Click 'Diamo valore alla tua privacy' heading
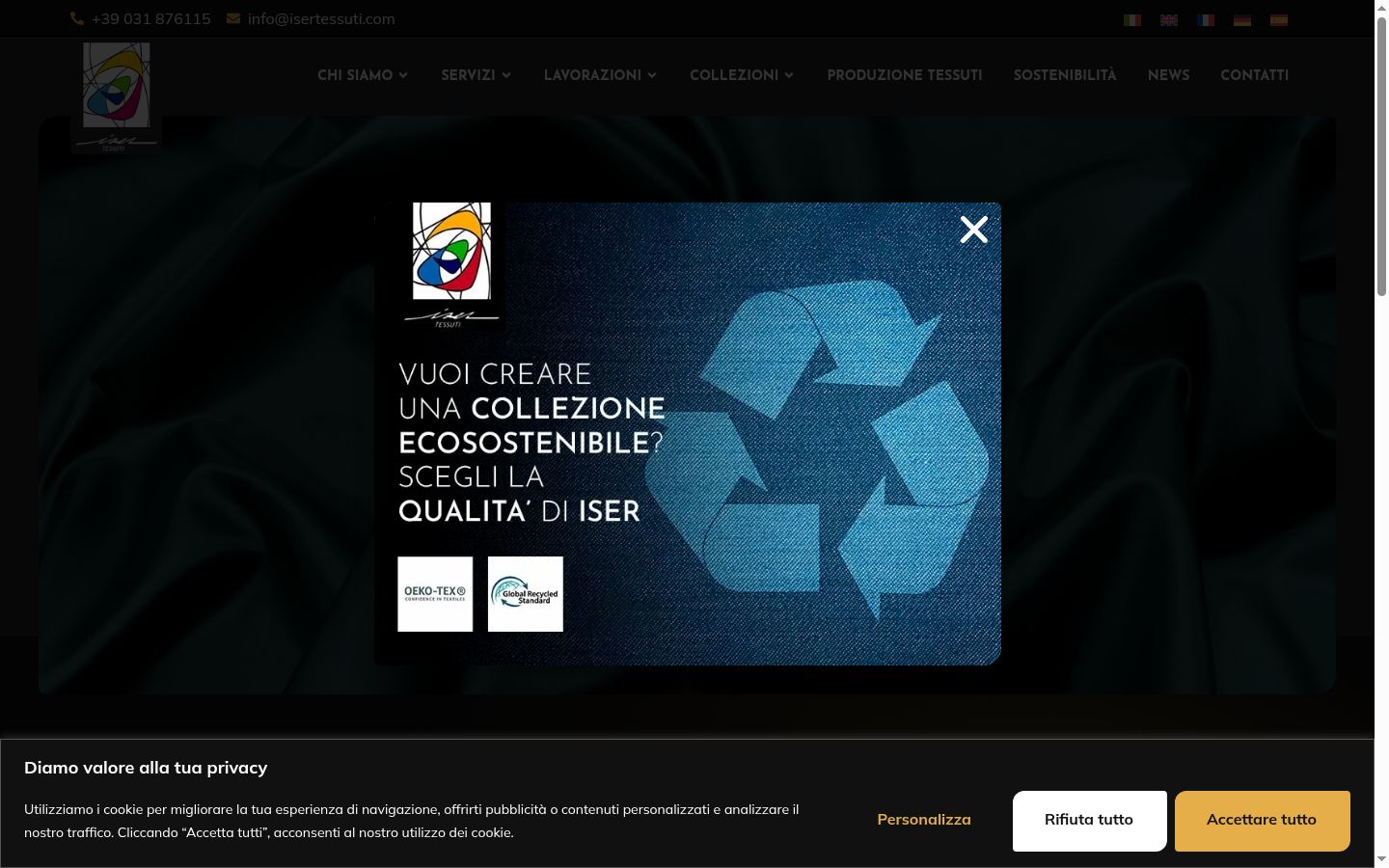This screenshot has height=868, width=1389. pos(146,768)
